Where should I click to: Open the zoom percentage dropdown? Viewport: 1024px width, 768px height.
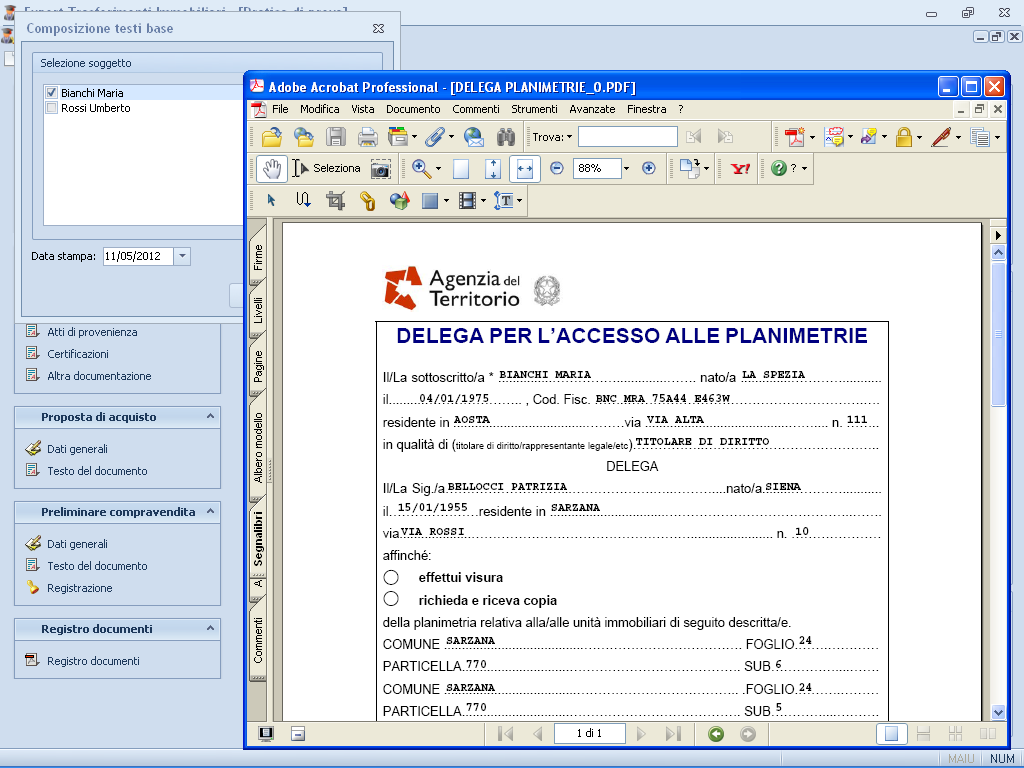(x=627, y=169)
